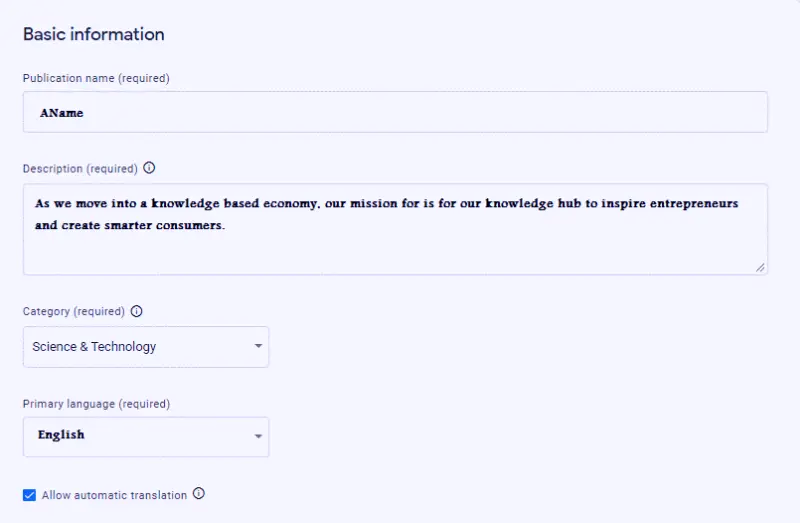Open the Science & Technology category dropdown

coord(146,347)
